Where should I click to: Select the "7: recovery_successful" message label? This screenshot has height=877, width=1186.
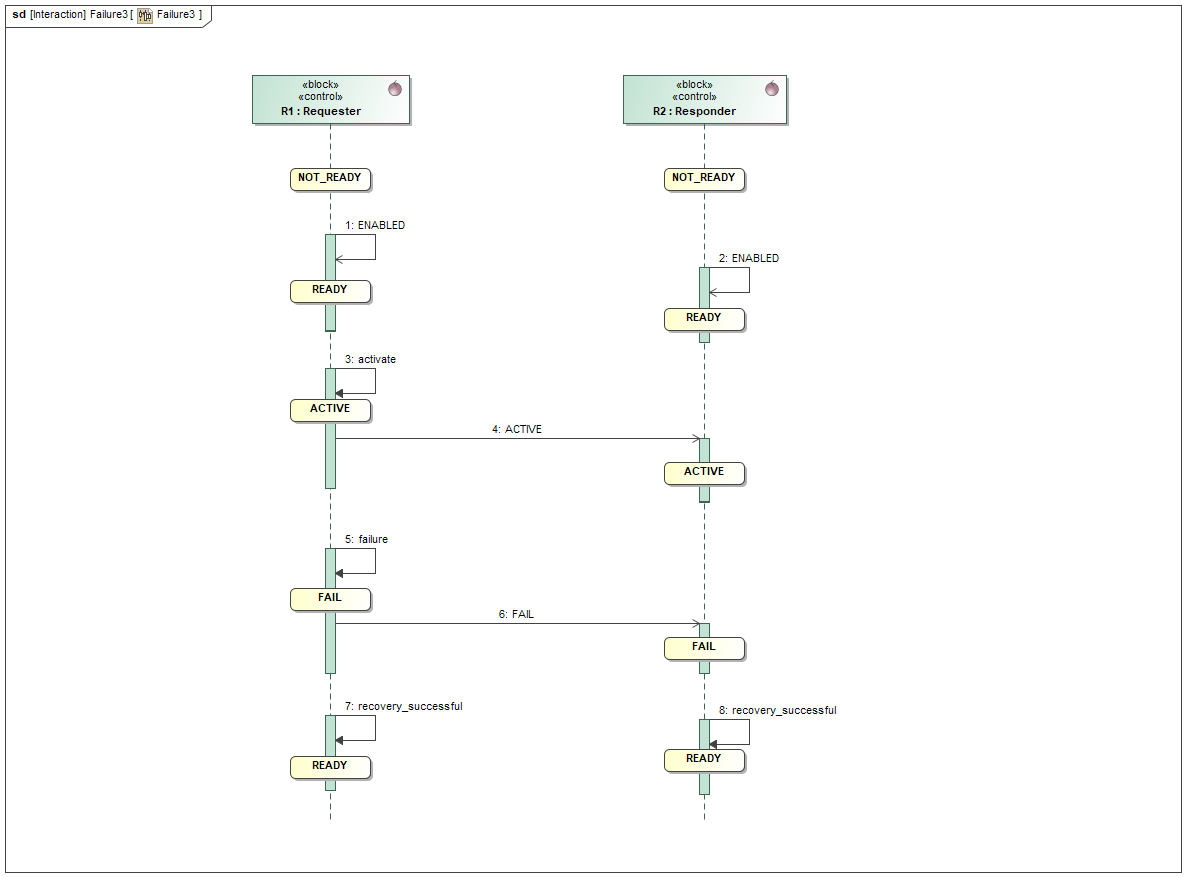pyautogui.click(x=404, y=706)
